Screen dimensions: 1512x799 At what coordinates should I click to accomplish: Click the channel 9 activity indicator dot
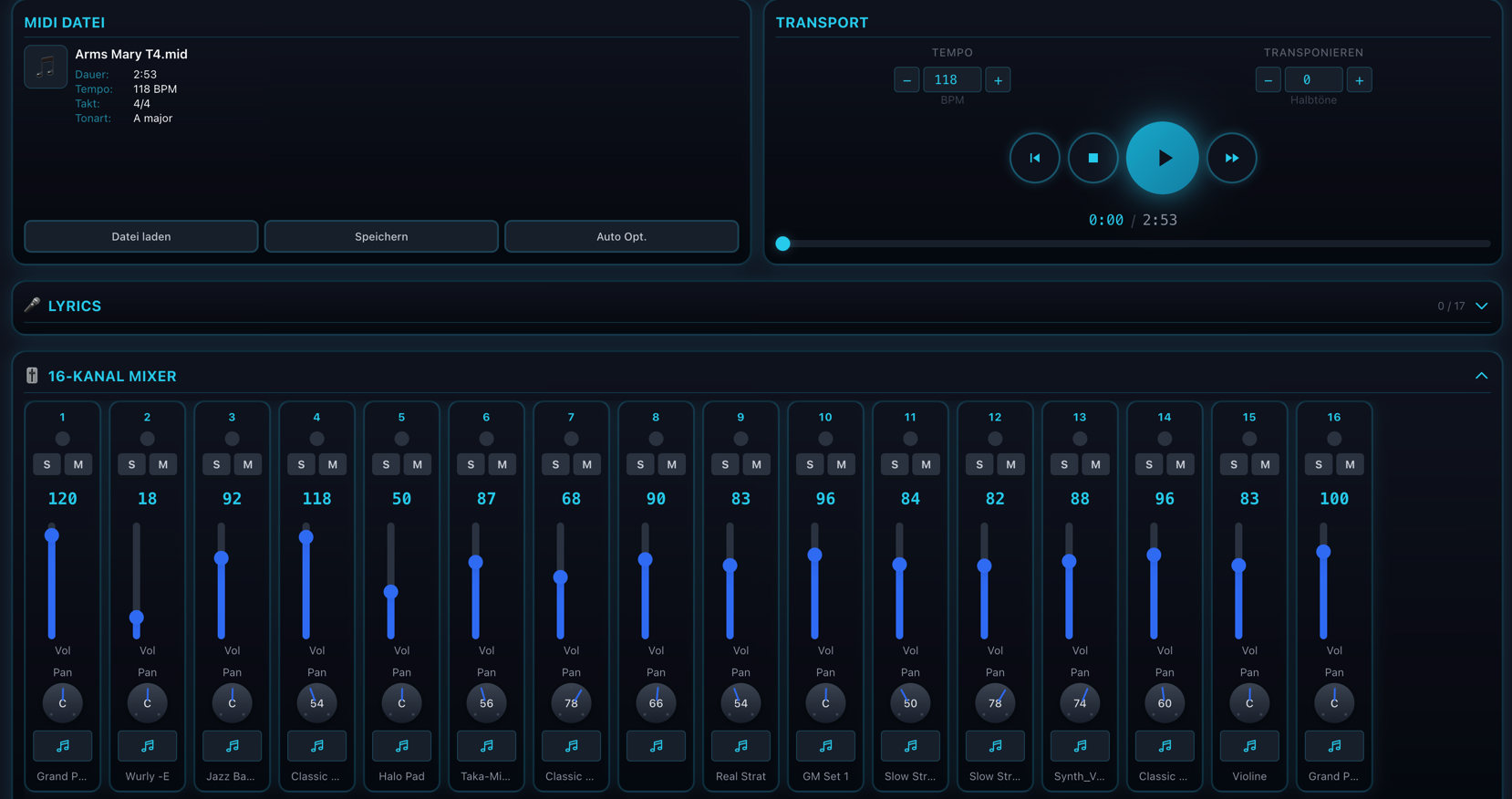click(740, 439)
